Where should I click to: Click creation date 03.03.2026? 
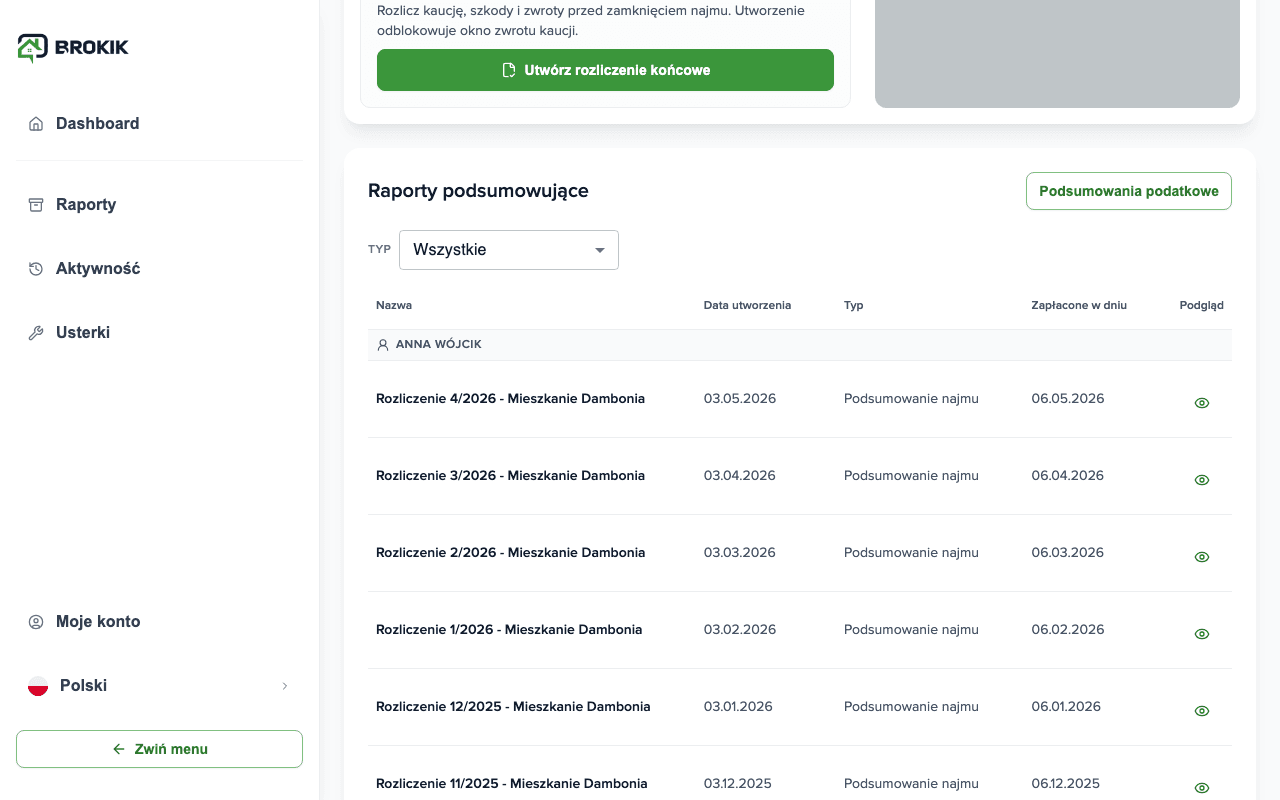(740, 553)
